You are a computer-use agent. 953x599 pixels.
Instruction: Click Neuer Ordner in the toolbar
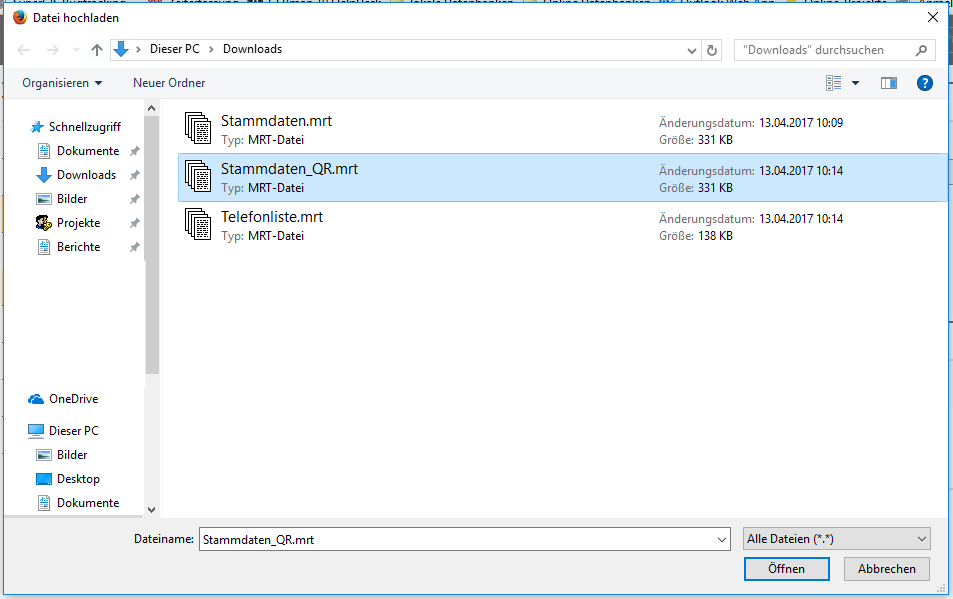coord(169,83)
